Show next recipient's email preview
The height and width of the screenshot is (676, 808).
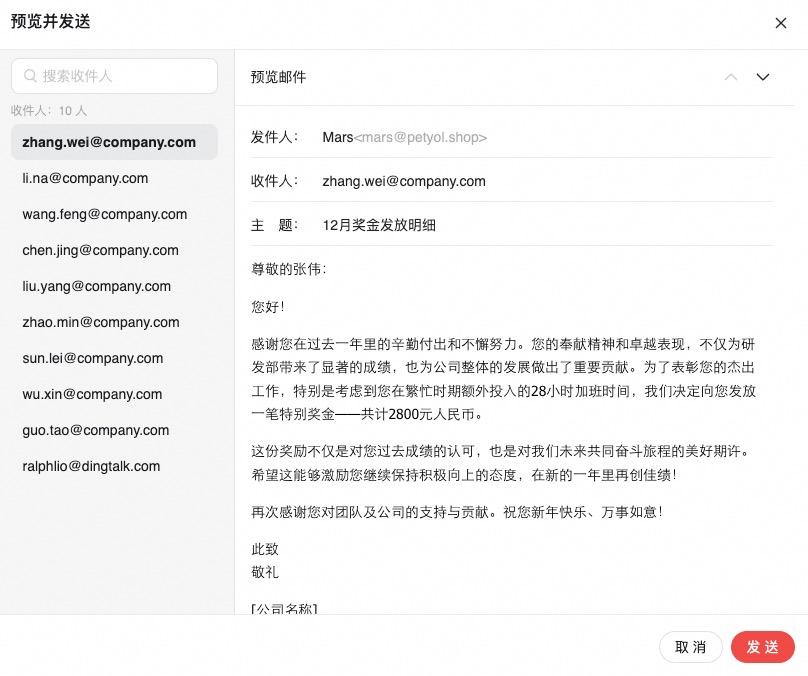[x=763, y=77]
